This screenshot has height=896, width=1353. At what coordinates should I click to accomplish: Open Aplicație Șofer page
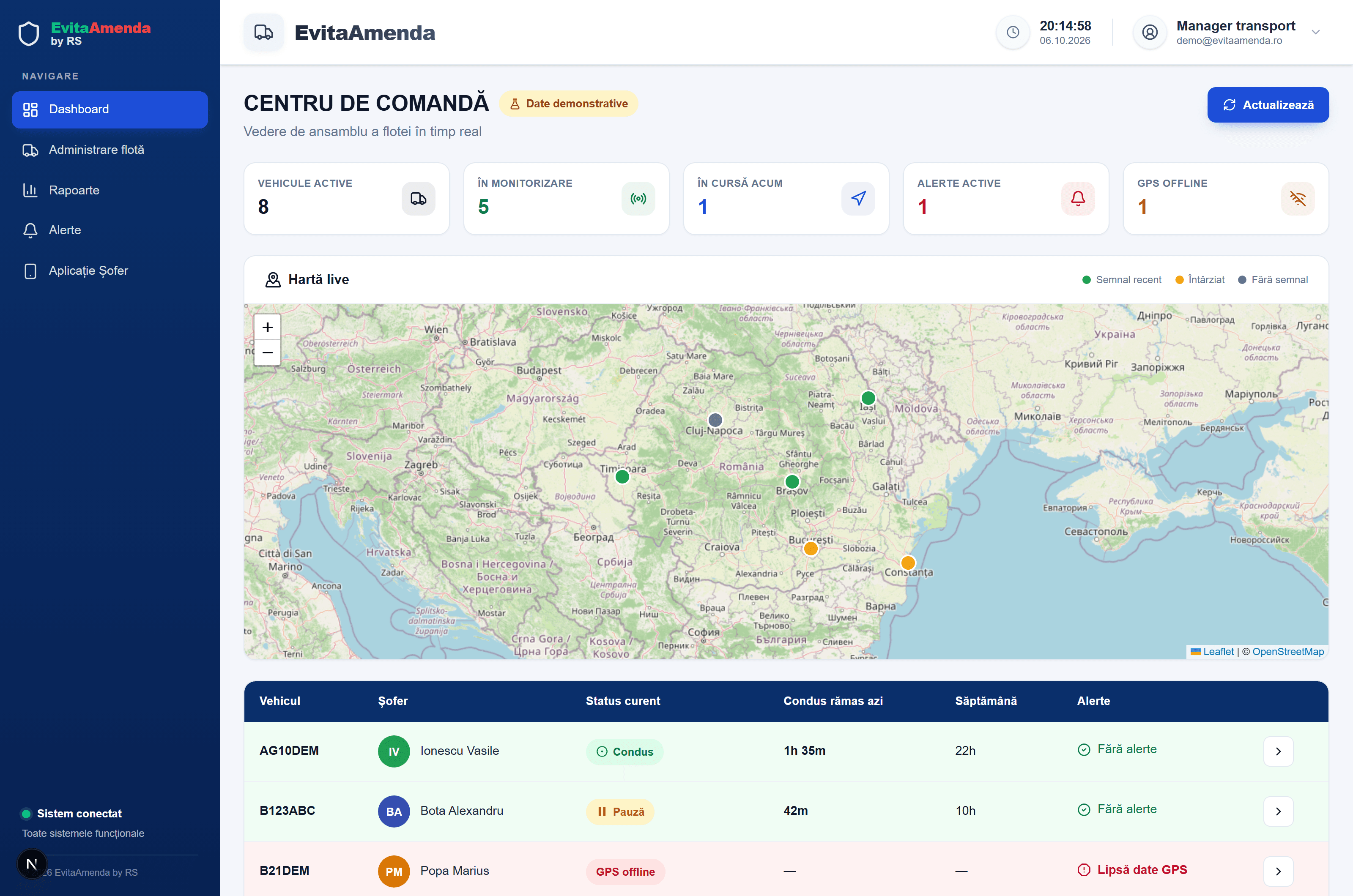[x=110, y=271]
